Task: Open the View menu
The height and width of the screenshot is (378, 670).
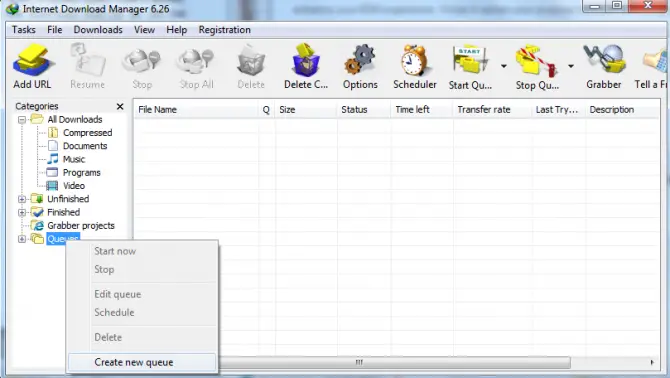Action: pyautogui.click(x=144, y=30)
